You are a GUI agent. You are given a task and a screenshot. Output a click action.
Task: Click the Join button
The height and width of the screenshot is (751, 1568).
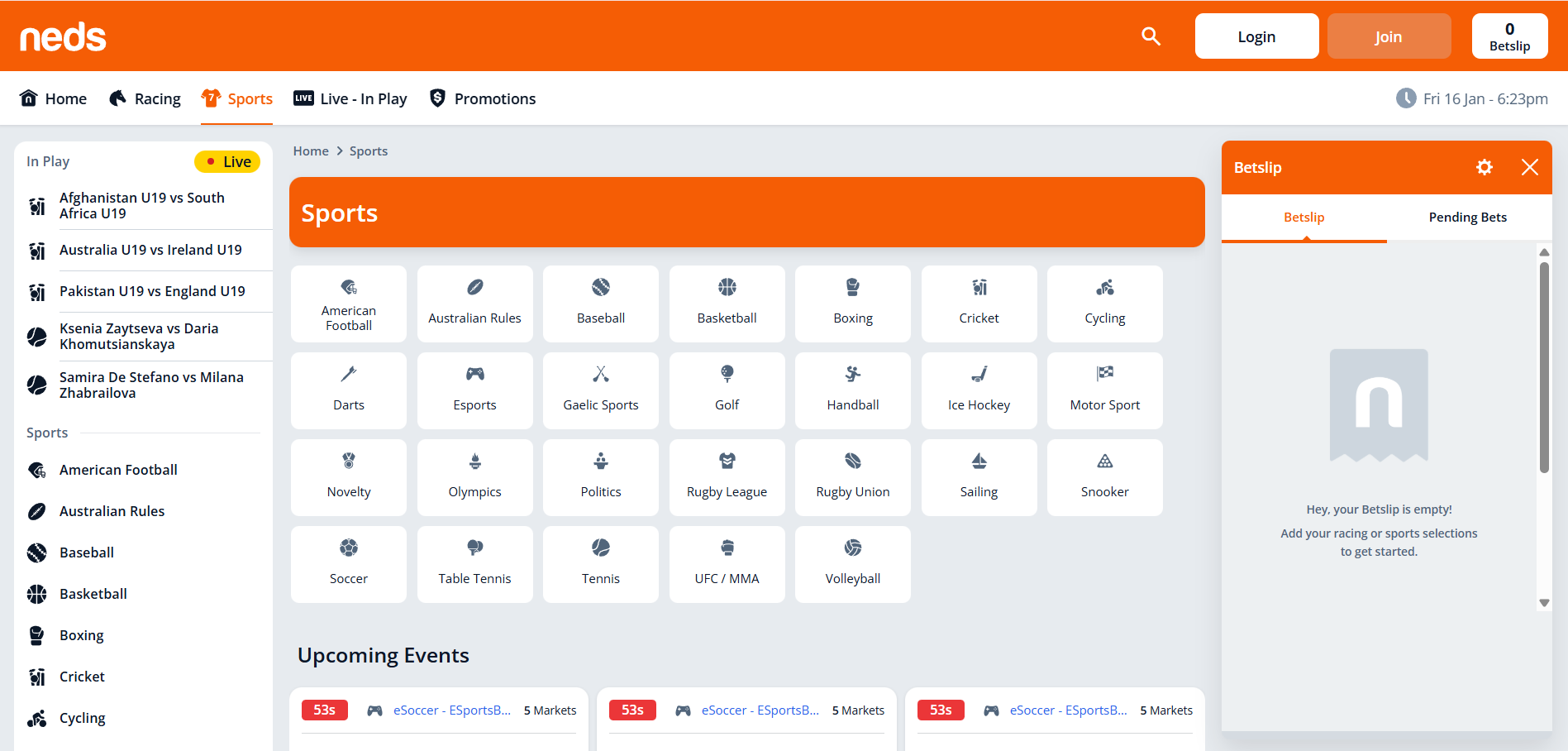1389,36
